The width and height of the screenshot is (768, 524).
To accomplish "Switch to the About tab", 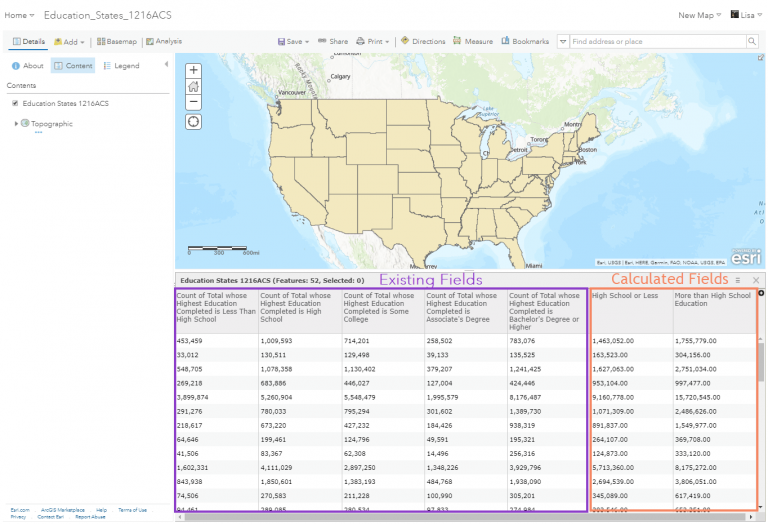I will pos(28,66).
